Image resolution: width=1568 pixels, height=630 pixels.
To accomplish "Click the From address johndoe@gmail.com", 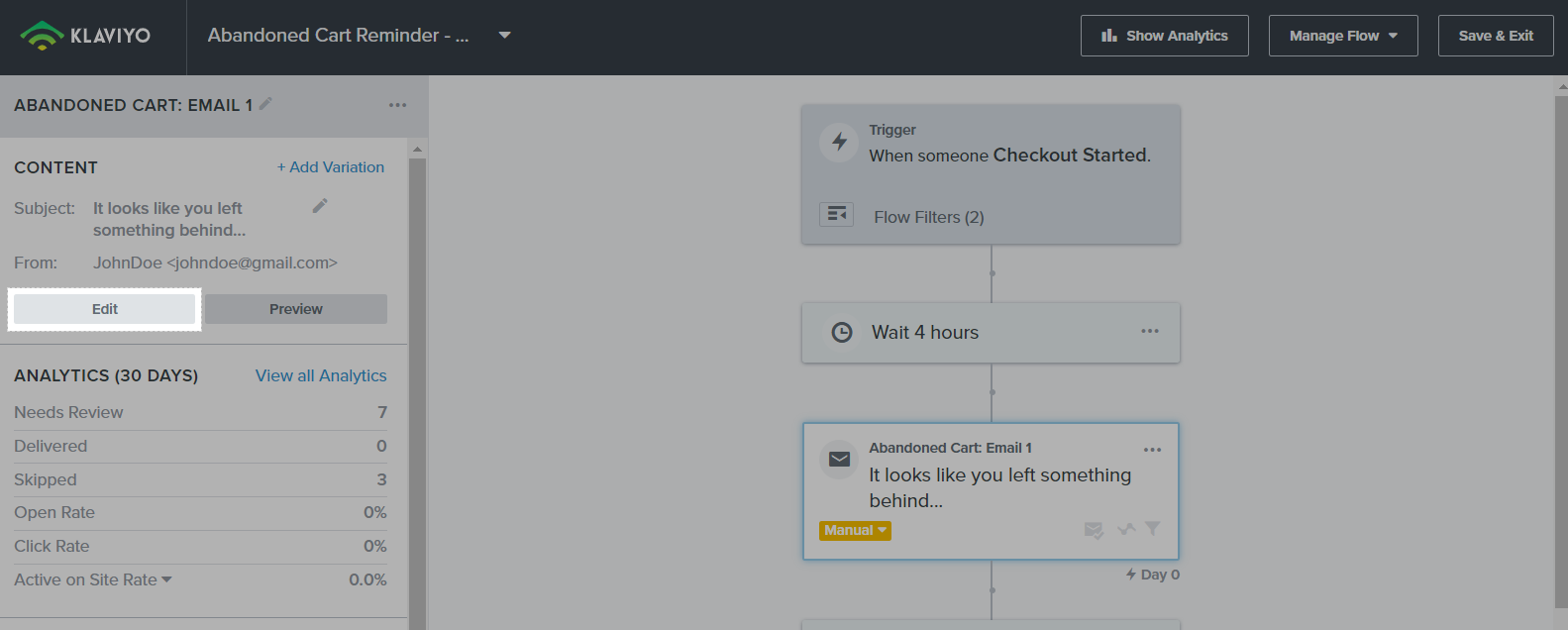I will [x=252, y=262].
